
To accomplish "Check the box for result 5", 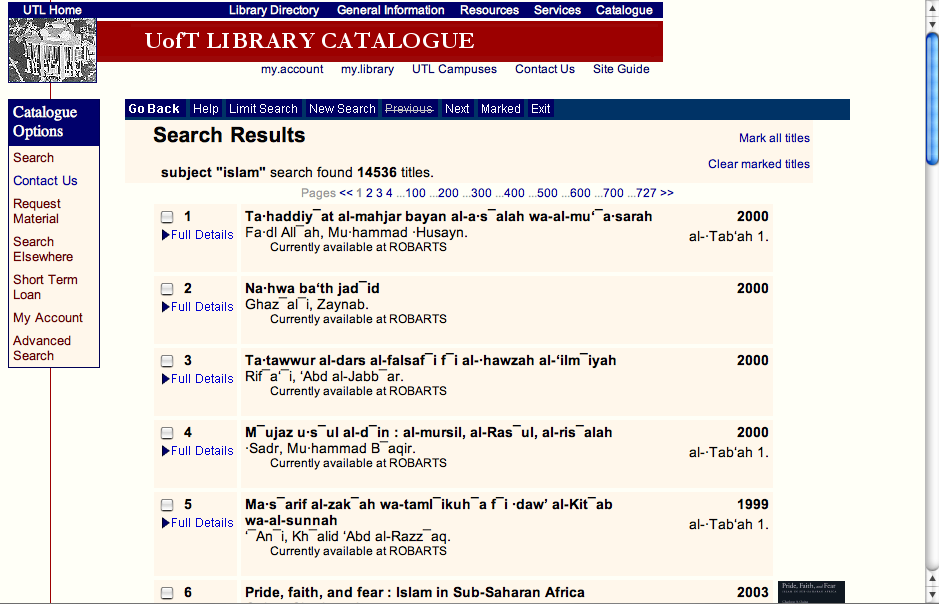I will (x=167, y=505).
